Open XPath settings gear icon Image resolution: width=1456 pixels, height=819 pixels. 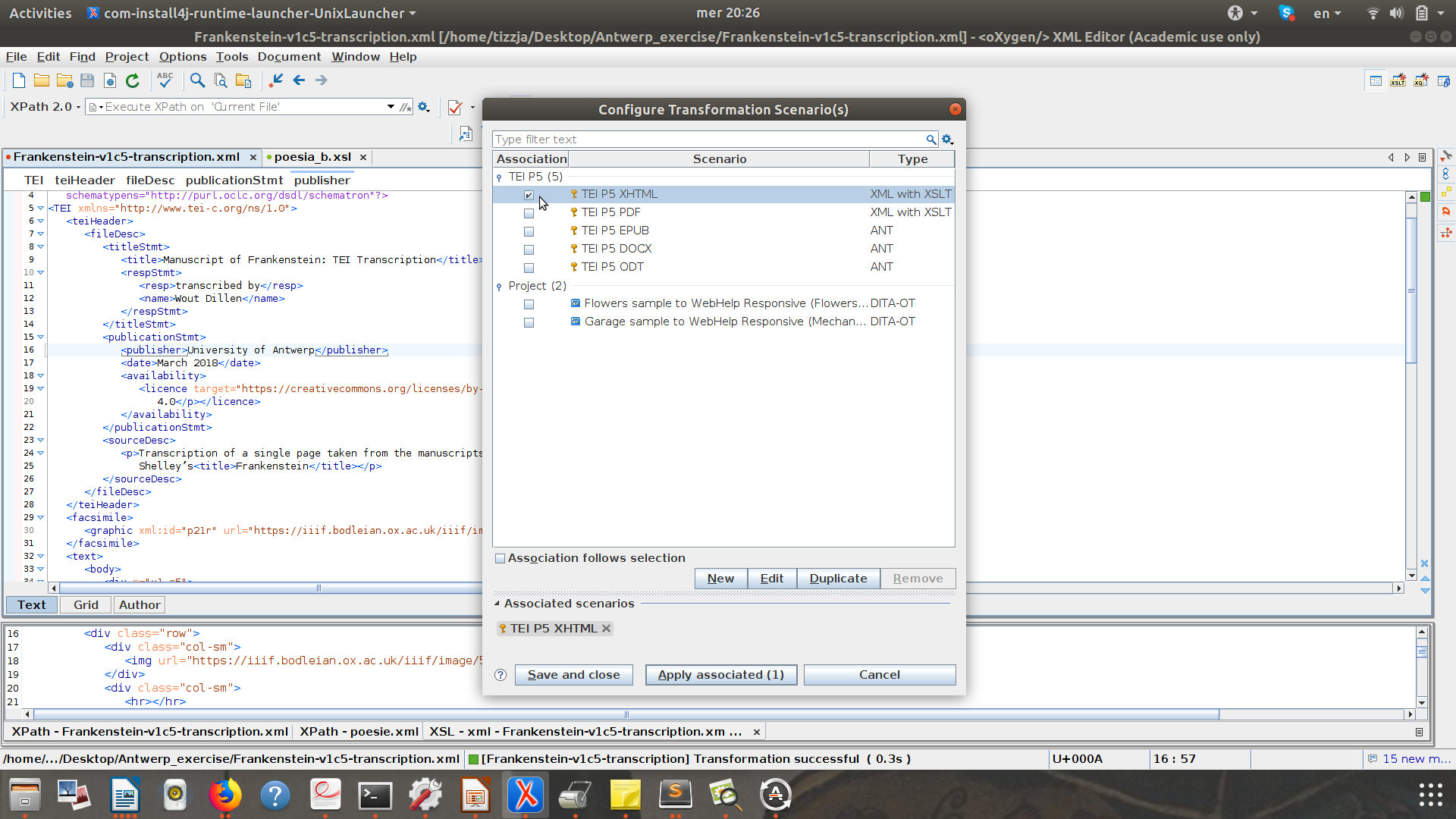(424, 107)
